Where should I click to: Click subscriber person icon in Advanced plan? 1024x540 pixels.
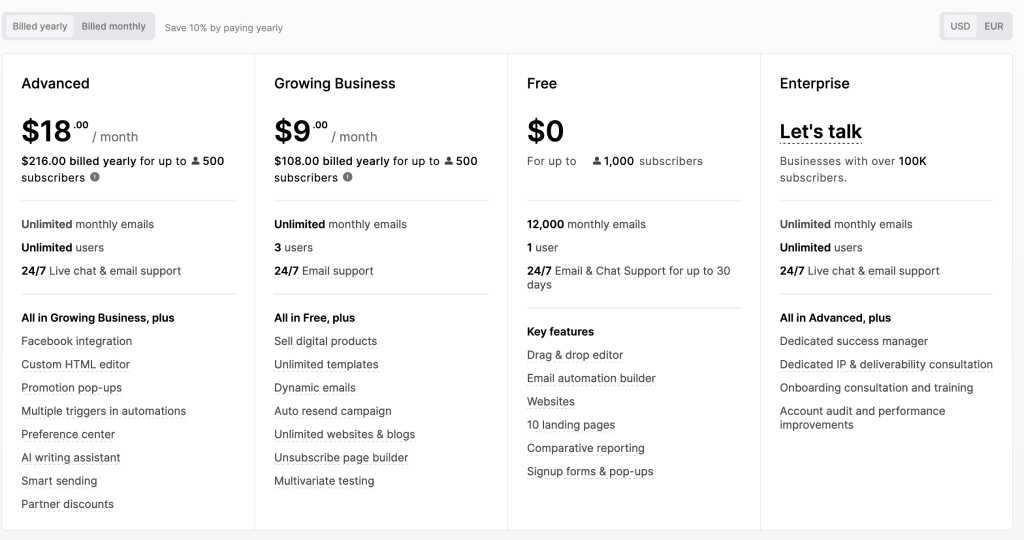point(195,161)
